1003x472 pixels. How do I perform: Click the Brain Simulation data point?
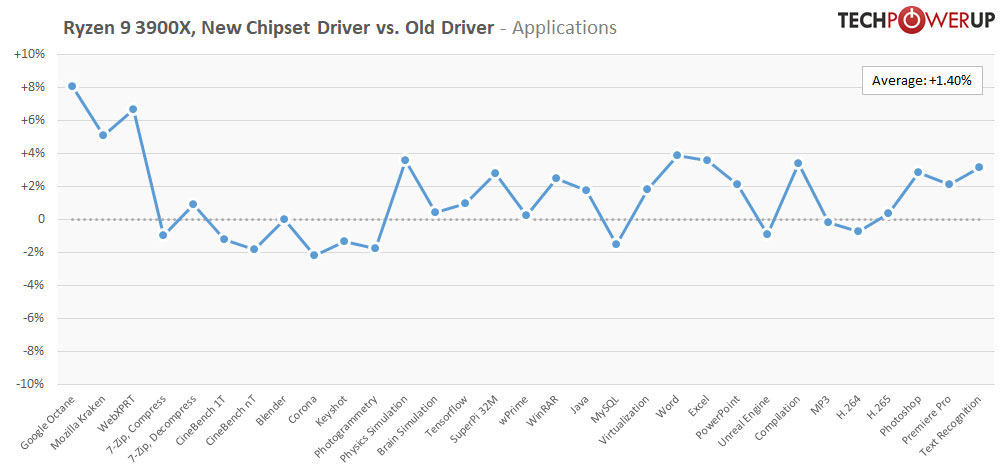tap(435, 212)
